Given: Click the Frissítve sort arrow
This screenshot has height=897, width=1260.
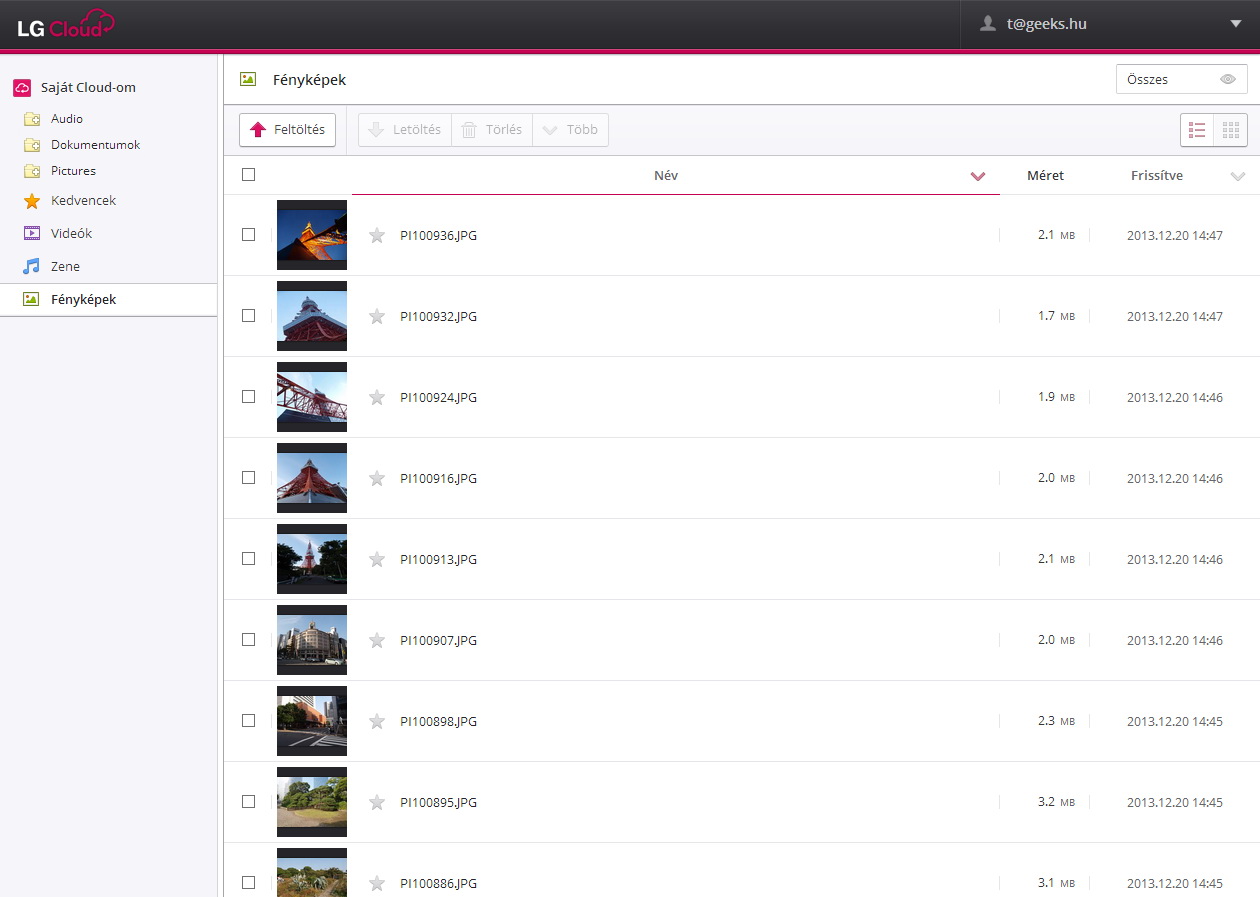Looking at the screenshot, I should (x=1238, y=177).
